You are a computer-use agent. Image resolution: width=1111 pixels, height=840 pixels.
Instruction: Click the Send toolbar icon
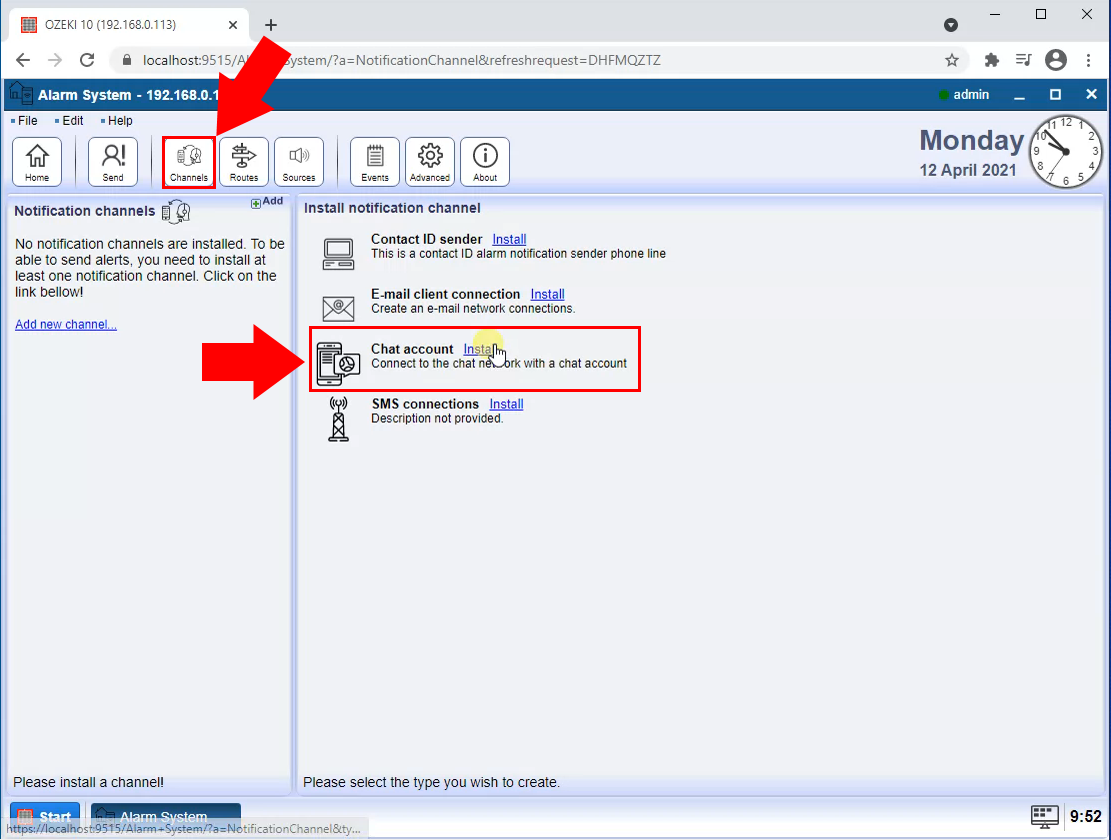tap(113, 161)
